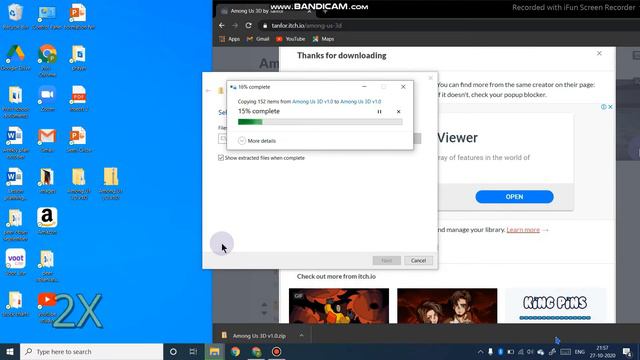The image size is (640, 360).
Task: Click the back arrow in the extract wizard
Action: click(208, 91)
